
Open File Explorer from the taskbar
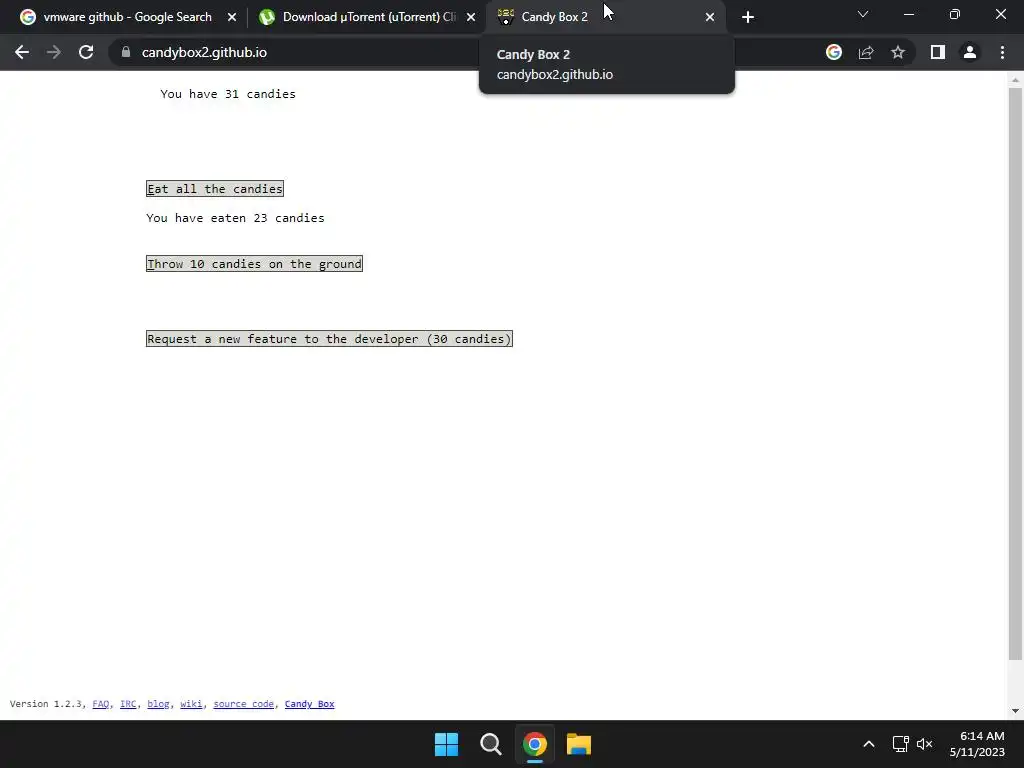[x=579, y=744]
